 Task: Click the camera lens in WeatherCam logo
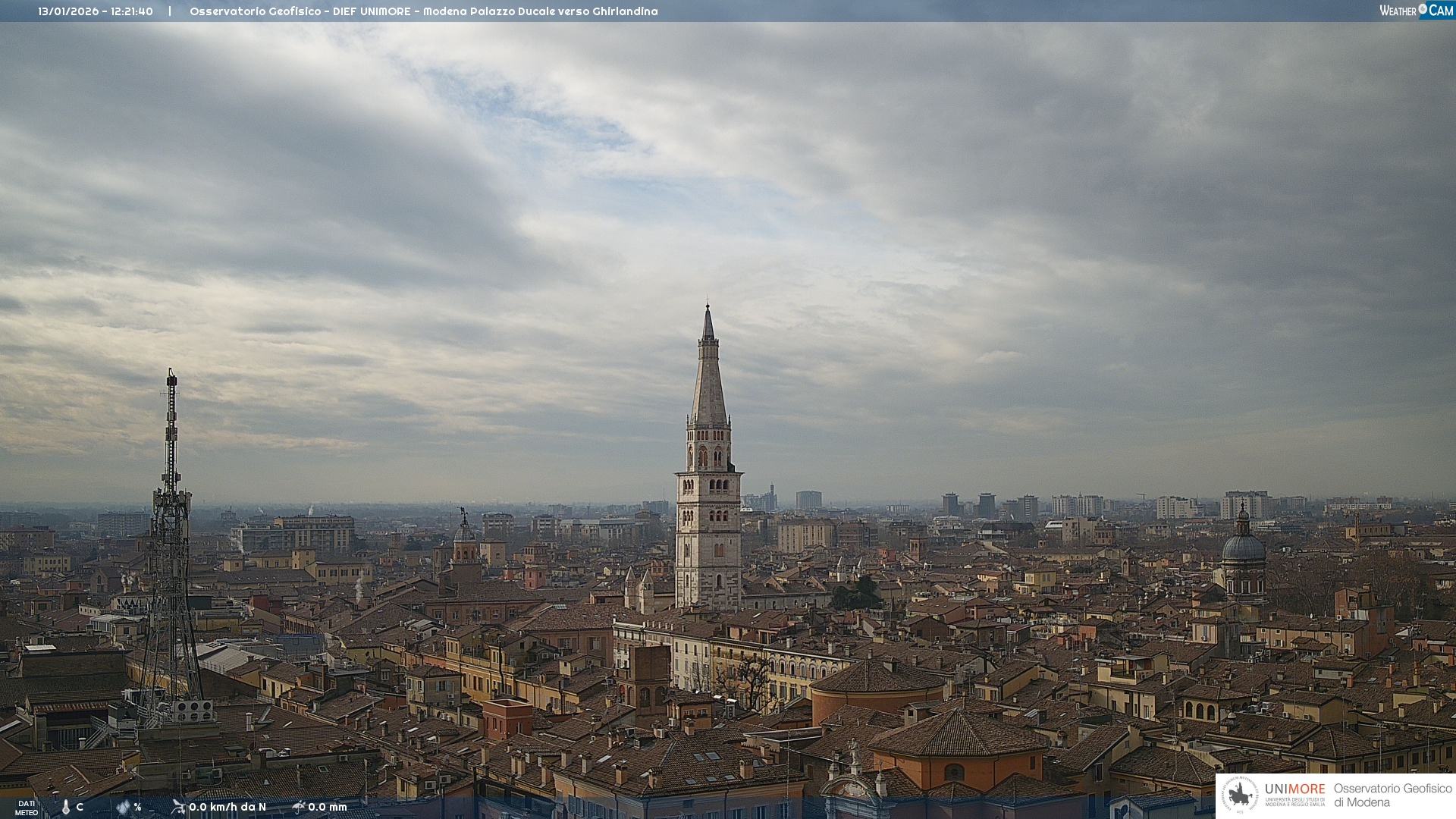coord(1423,8)
